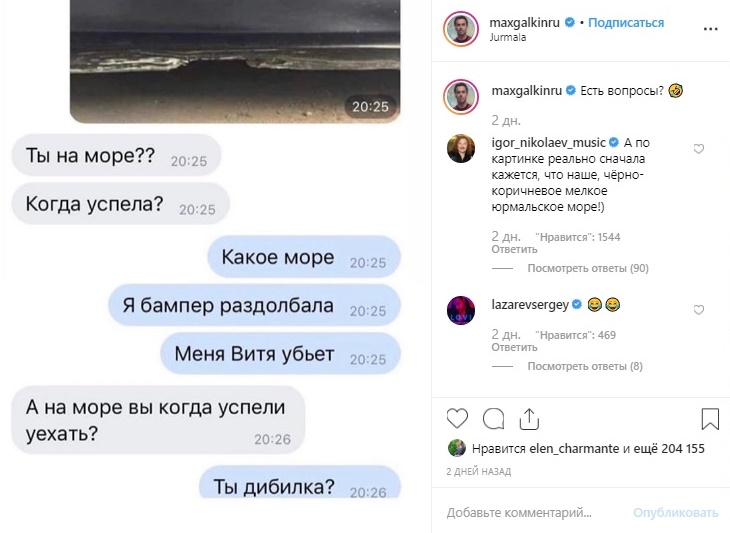Click Опубликовать to post comment
Screen dimensions: 730x533
click(676, 513)
